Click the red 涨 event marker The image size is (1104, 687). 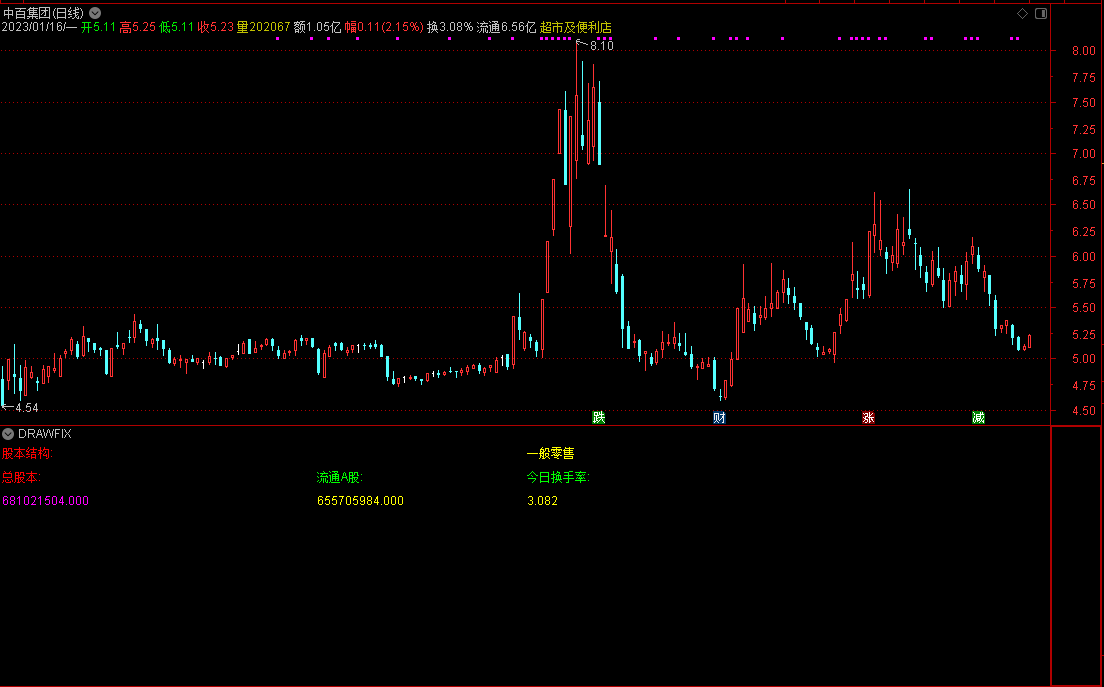coord(868,417)
